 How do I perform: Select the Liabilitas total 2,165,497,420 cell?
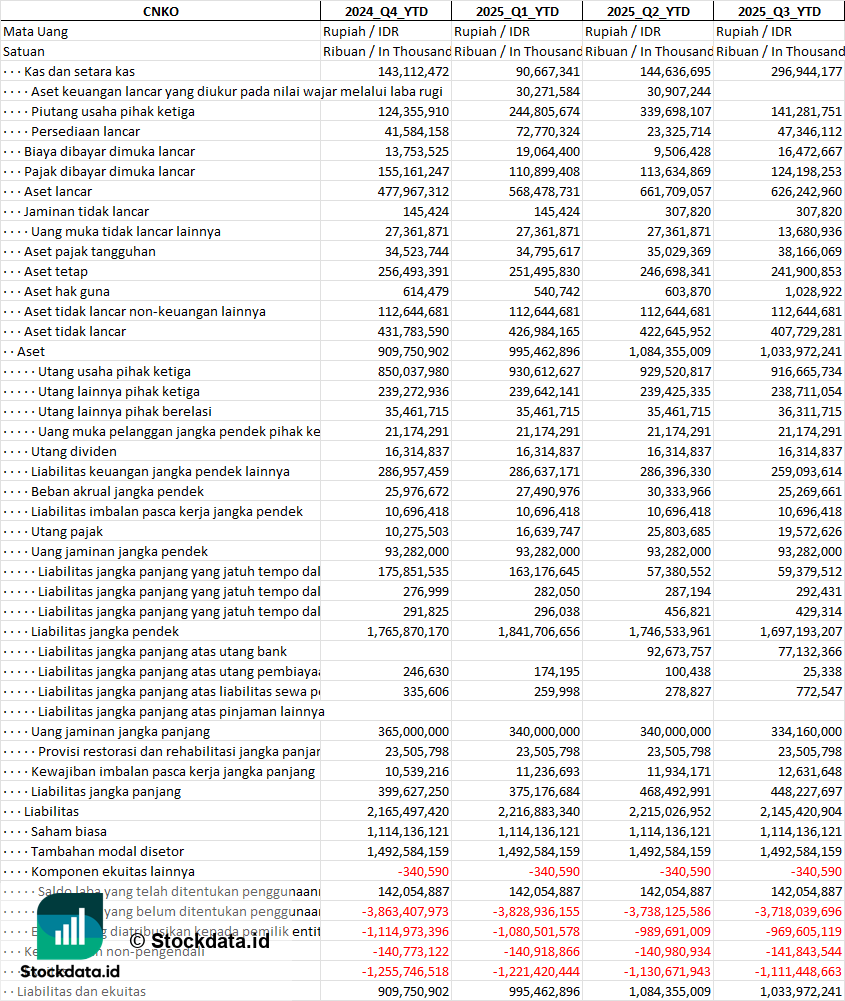tap(408, 811)
